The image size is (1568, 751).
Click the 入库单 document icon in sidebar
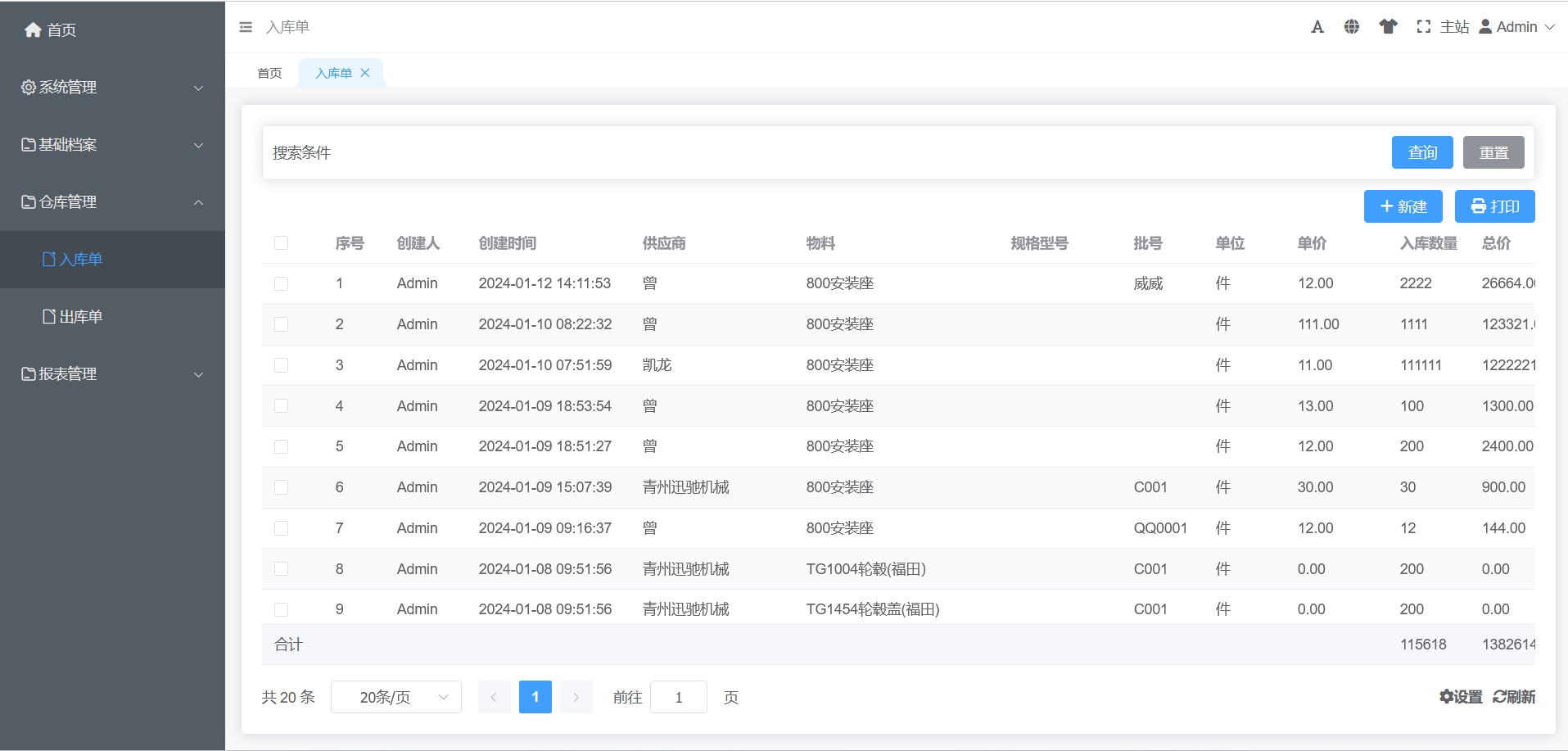[49, 259]
